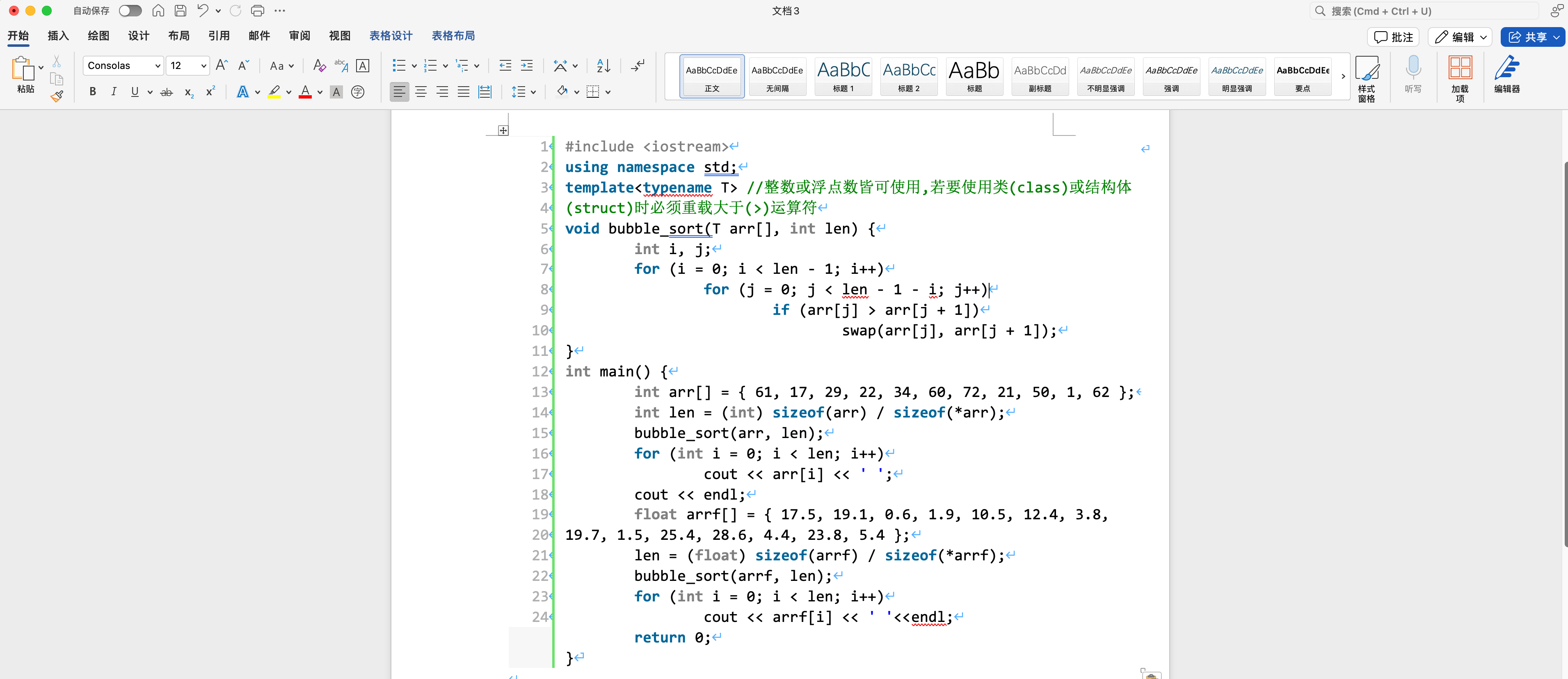Save the document with the save icon
1568x679 pixels.
coord(181,10)
